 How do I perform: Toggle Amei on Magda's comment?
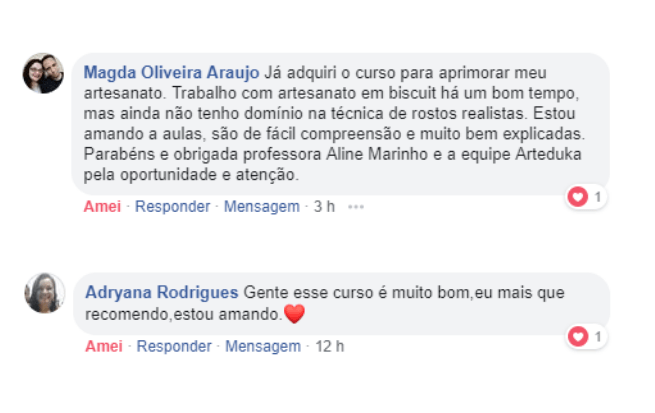(102, 207)
